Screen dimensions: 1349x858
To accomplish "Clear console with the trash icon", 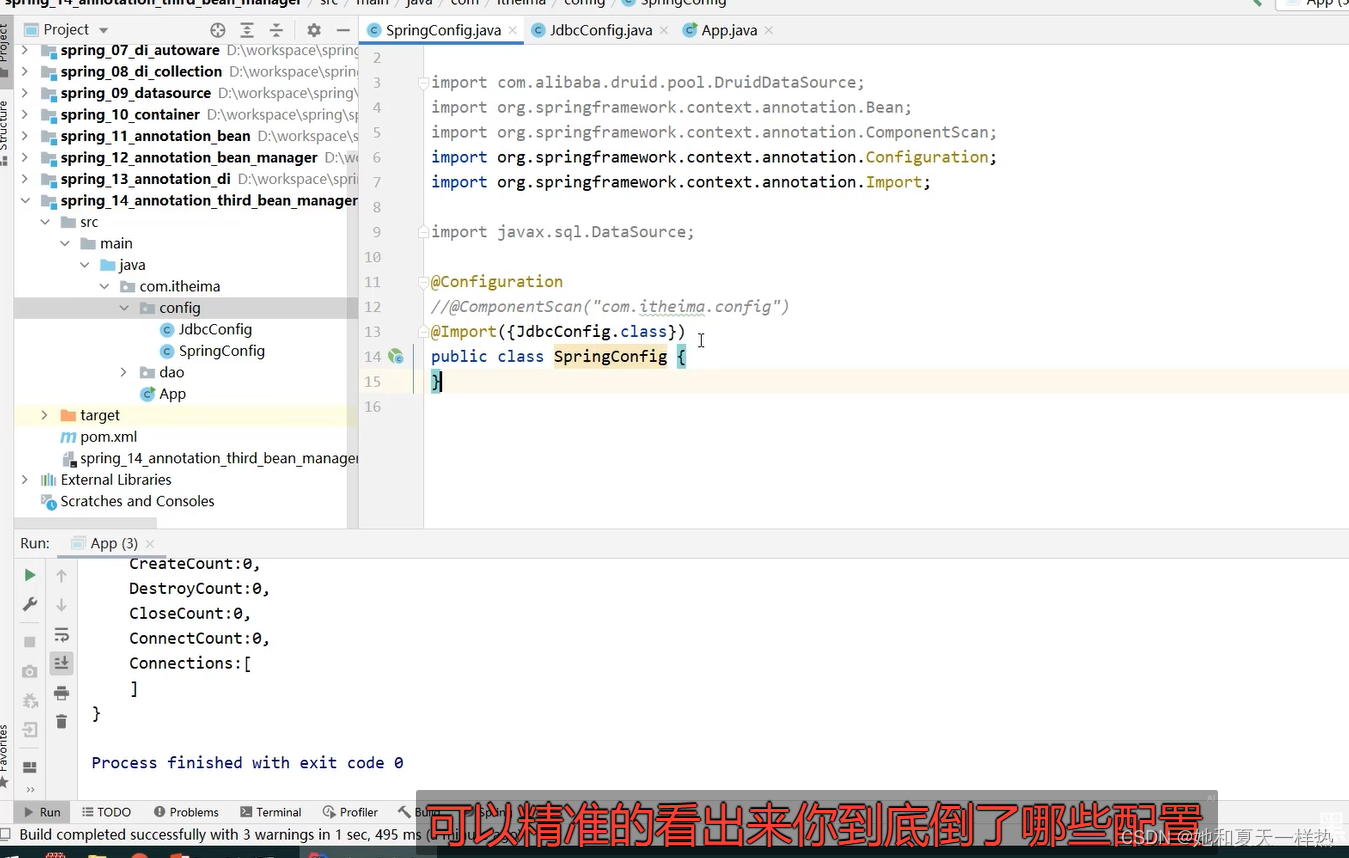I will click(61, 722).
